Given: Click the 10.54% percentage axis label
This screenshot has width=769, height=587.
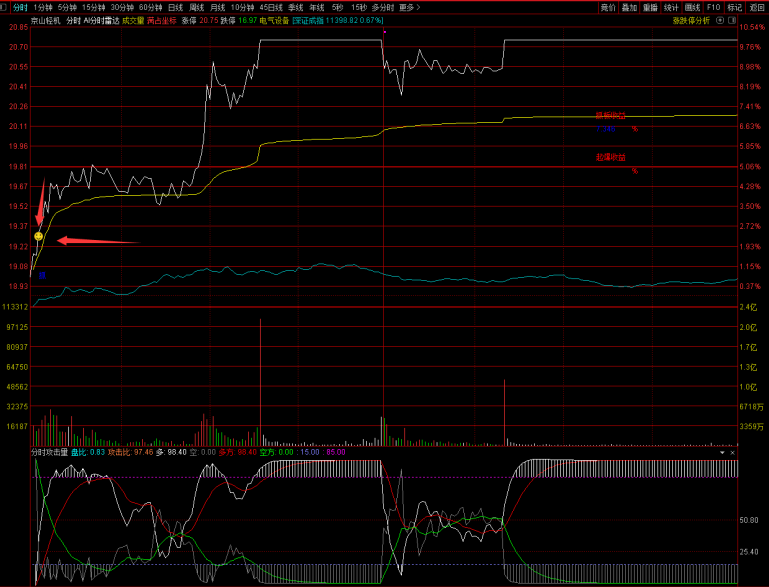Looking at the screenshot, I should (x=752, y=27).
